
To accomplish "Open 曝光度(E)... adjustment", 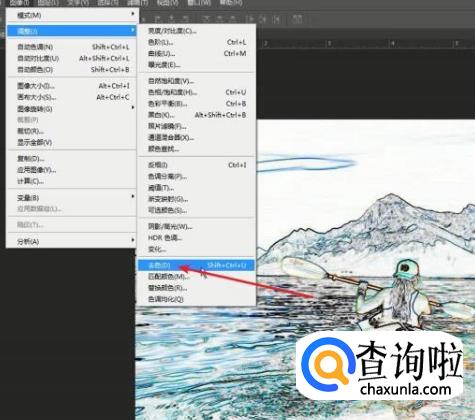I will click(197, 65).
